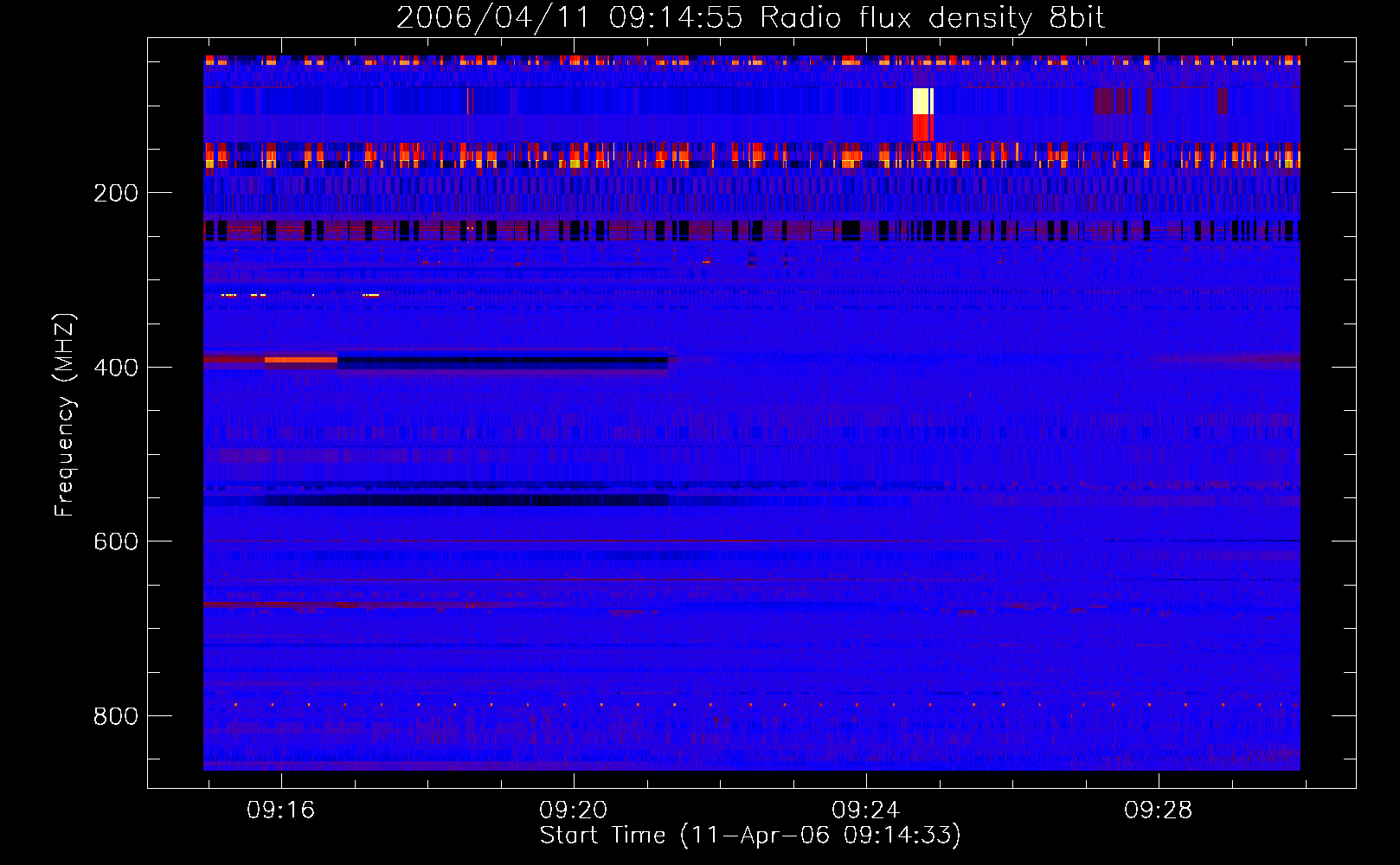The image size is (1400, 865).
Task: Click the 09:20 time tick label
Action: [x=574, y=811]
